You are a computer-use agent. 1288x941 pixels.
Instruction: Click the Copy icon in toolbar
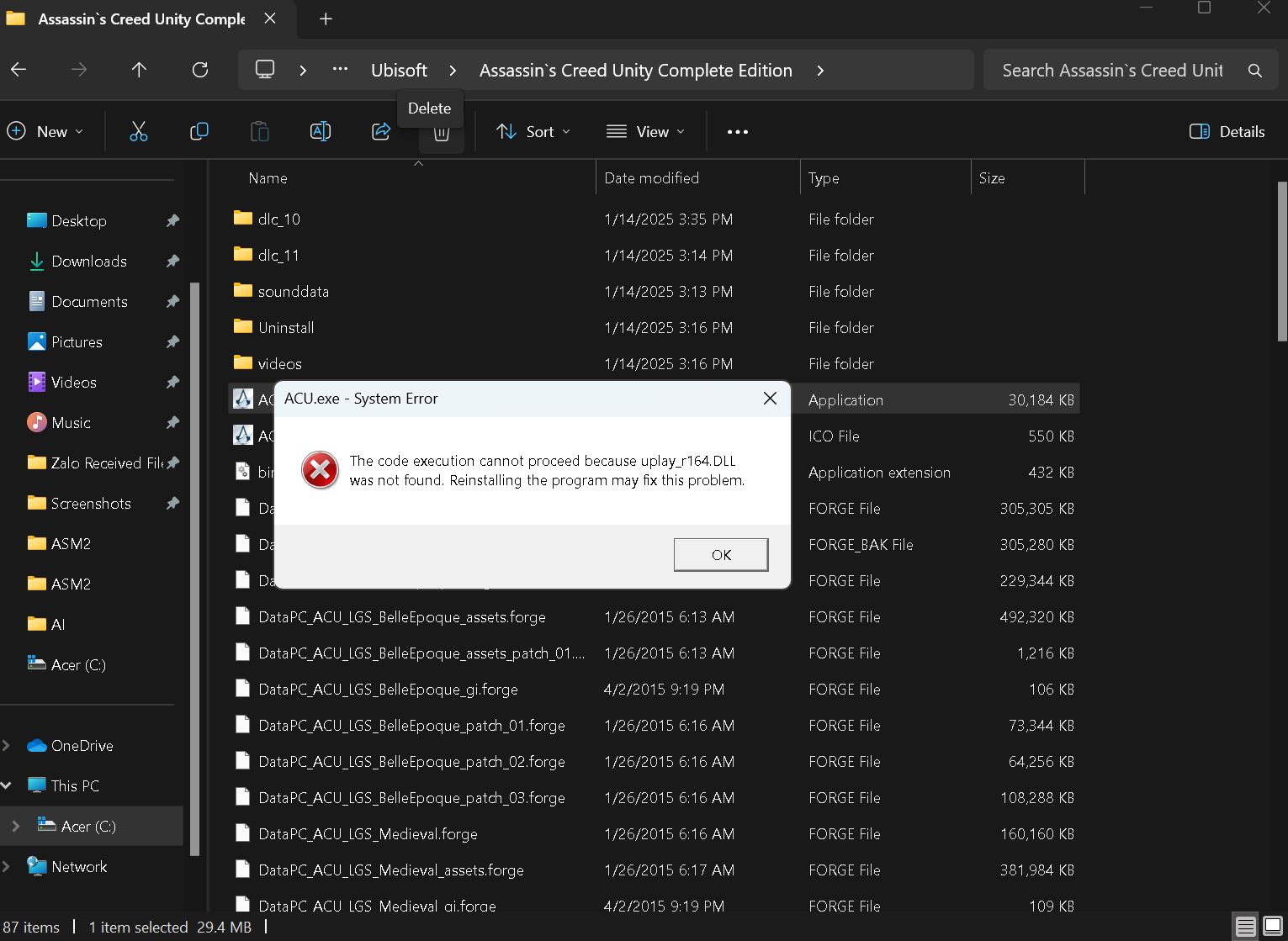click(199, 131)
